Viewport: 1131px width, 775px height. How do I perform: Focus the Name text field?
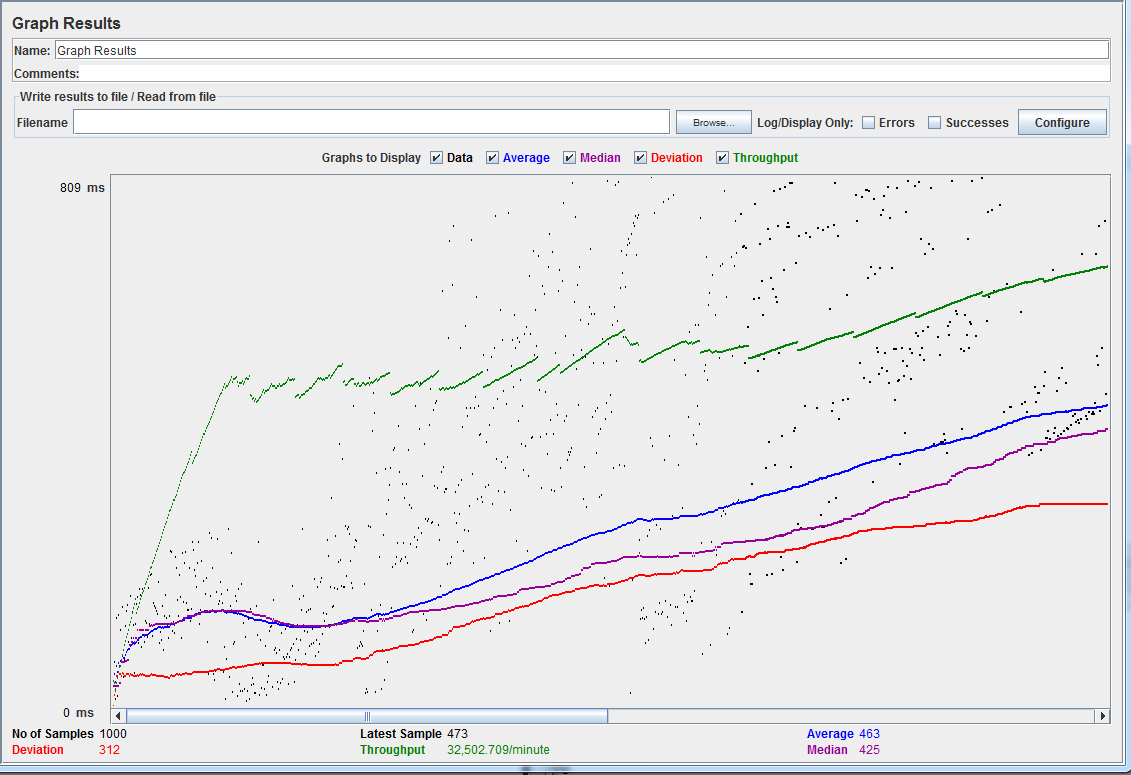(x=581, y=51)
